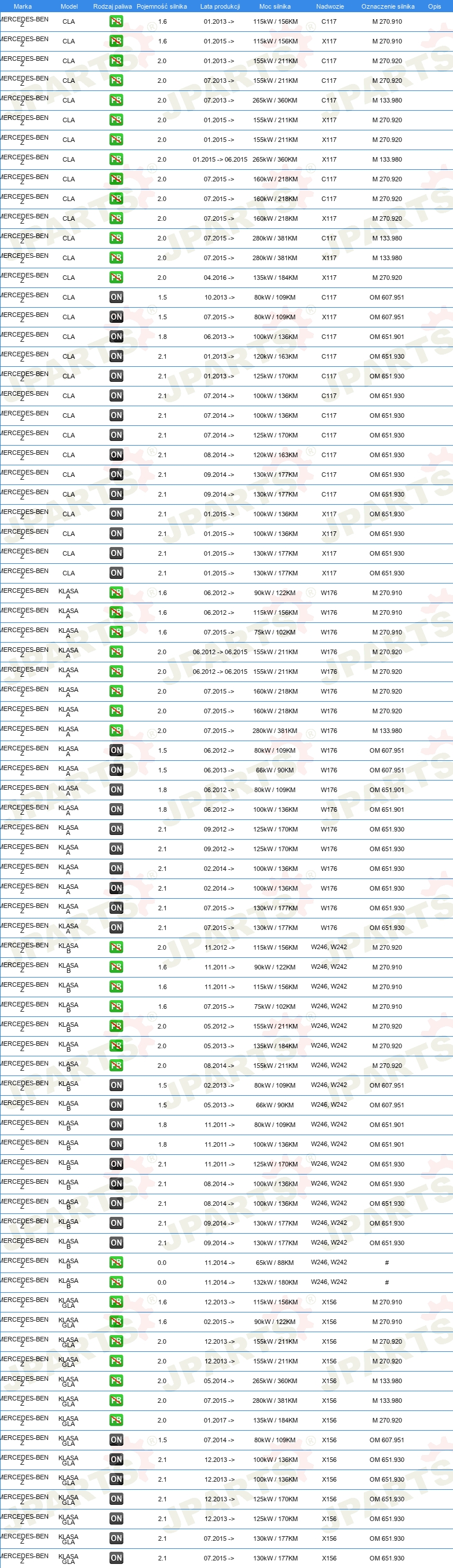Click M 133.980 in CLA 01.2015 -> 06.2015 row

tap(387, 159)
